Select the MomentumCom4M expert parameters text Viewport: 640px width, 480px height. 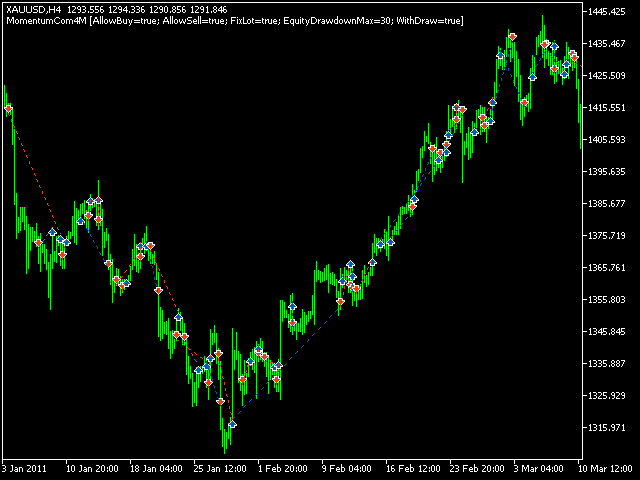tap(235, 21)
